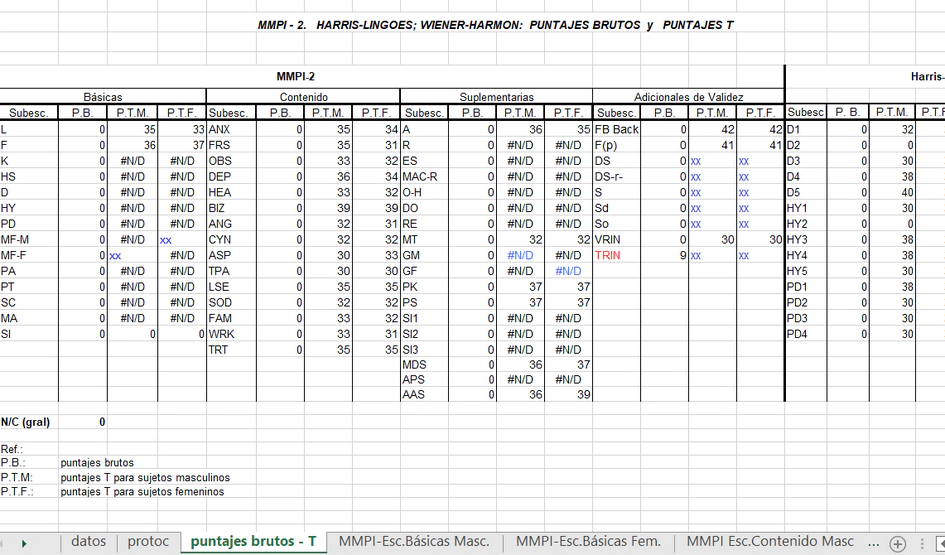Image resolution: width=945 pixels, height=555 pixels.
Task: Select the puntajes brutos - T tab
Action: [253, 542]
